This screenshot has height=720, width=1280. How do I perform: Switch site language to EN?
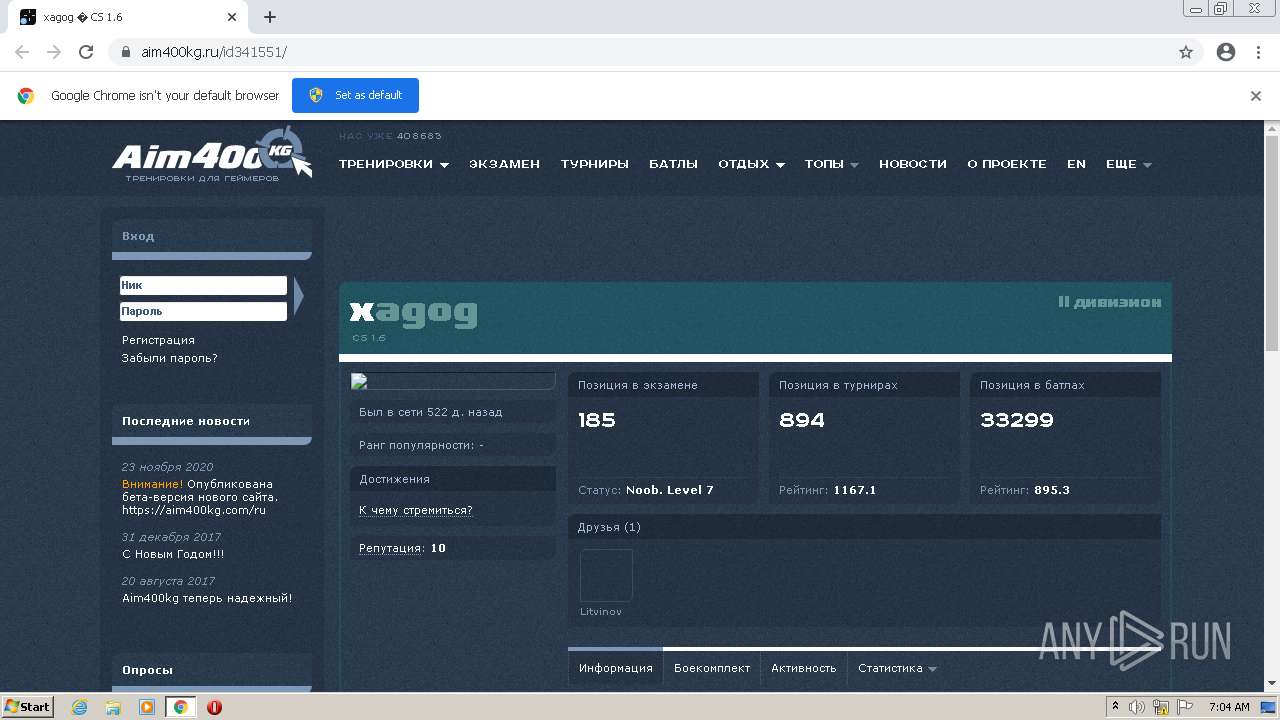tap(1076, 164)
